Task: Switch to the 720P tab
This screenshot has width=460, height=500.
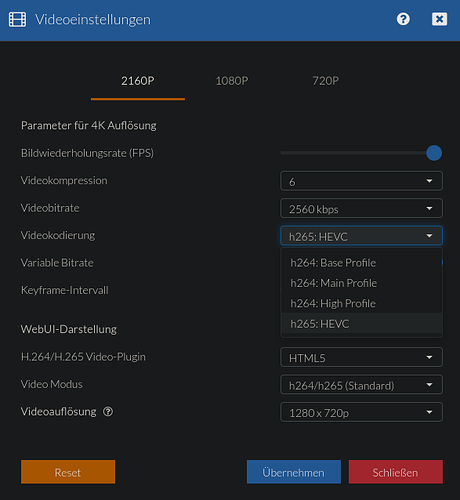Action: tap(326, 81)
